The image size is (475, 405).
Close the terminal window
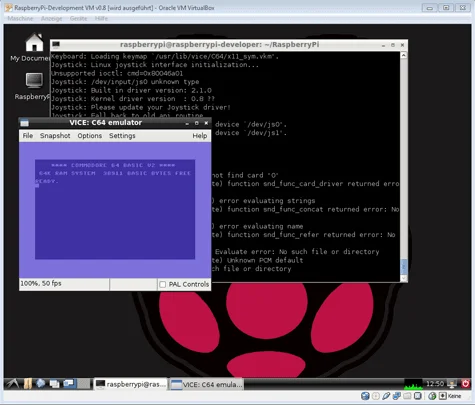(402, 45)
